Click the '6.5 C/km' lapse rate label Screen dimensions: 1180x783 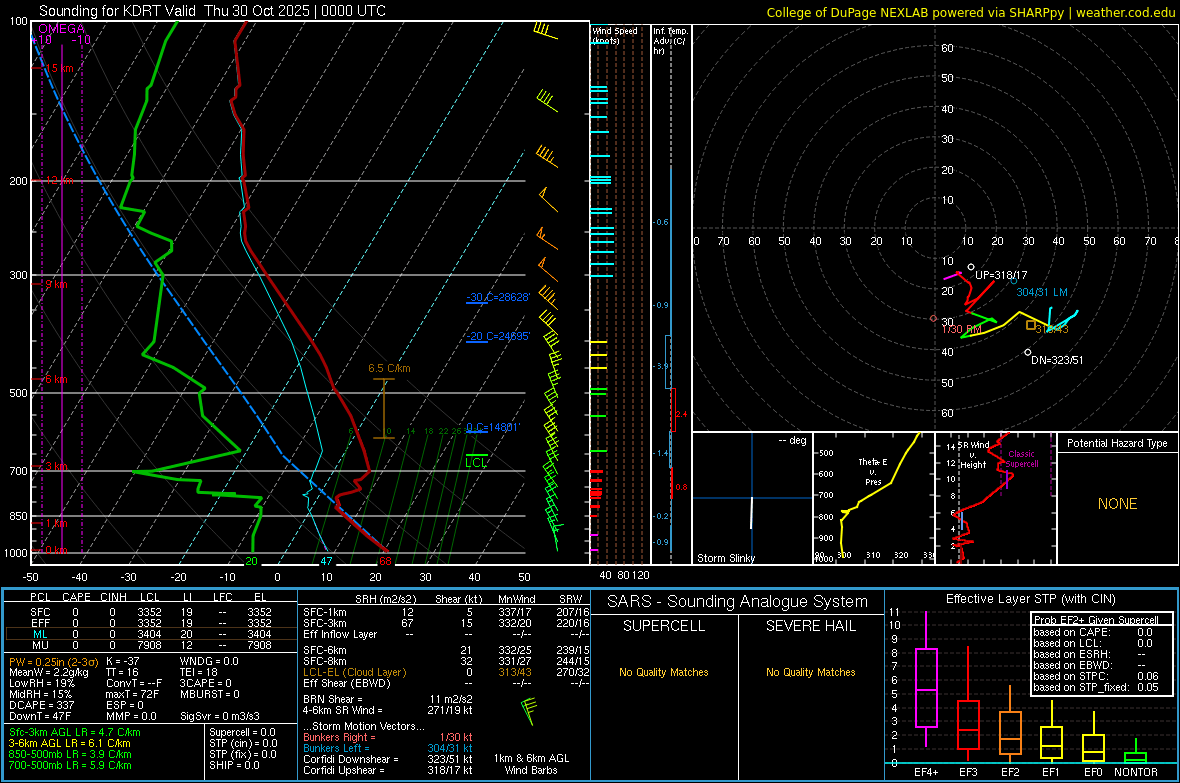(389, 368)
